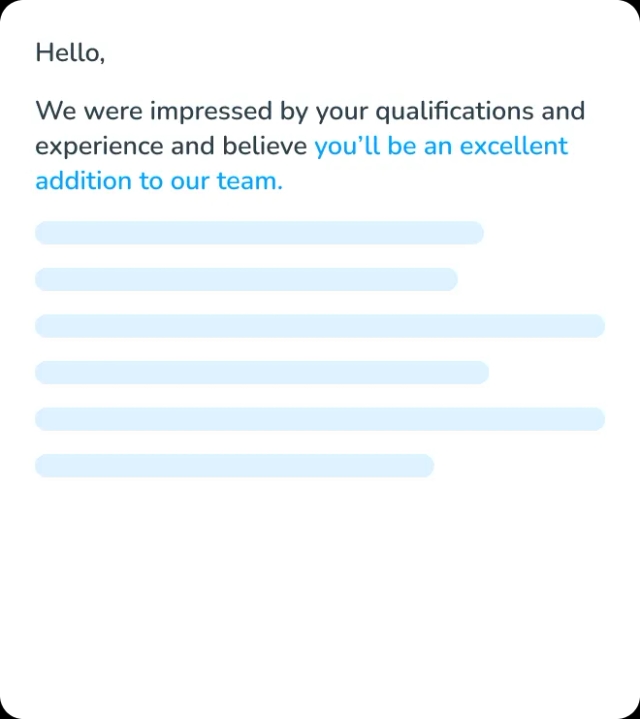Click the "Hello," greeting text
Viewport: 640px width, 719px height.
pyautogui.click(x=70, y=53)
